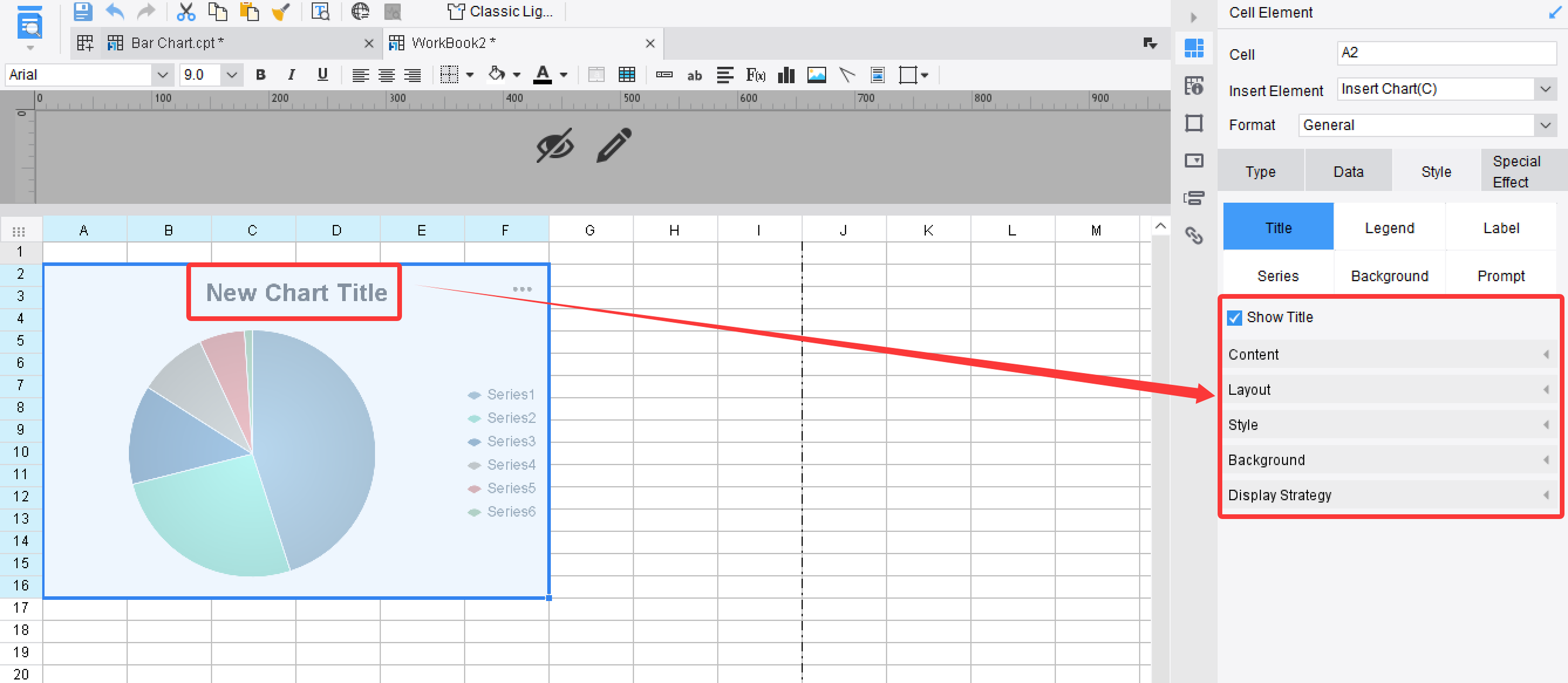Click the chart's three-dot options button
The width and height of the screenshot is (1568, 683).
(522, 289)
